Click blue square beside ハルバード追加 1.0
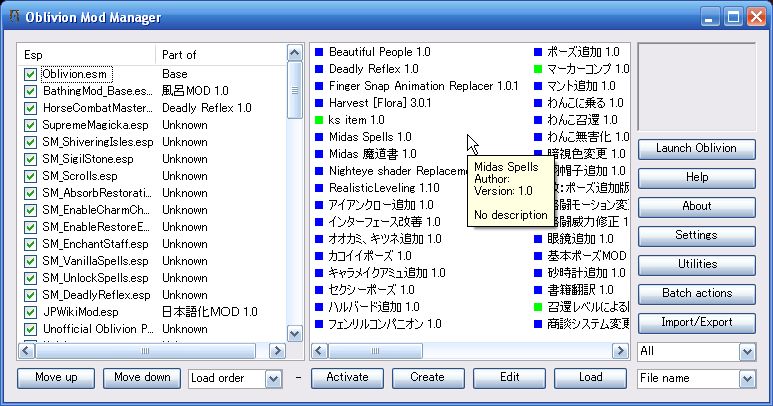Image resolution: width=773 pixels, height=406 pixels. point(319,307)
